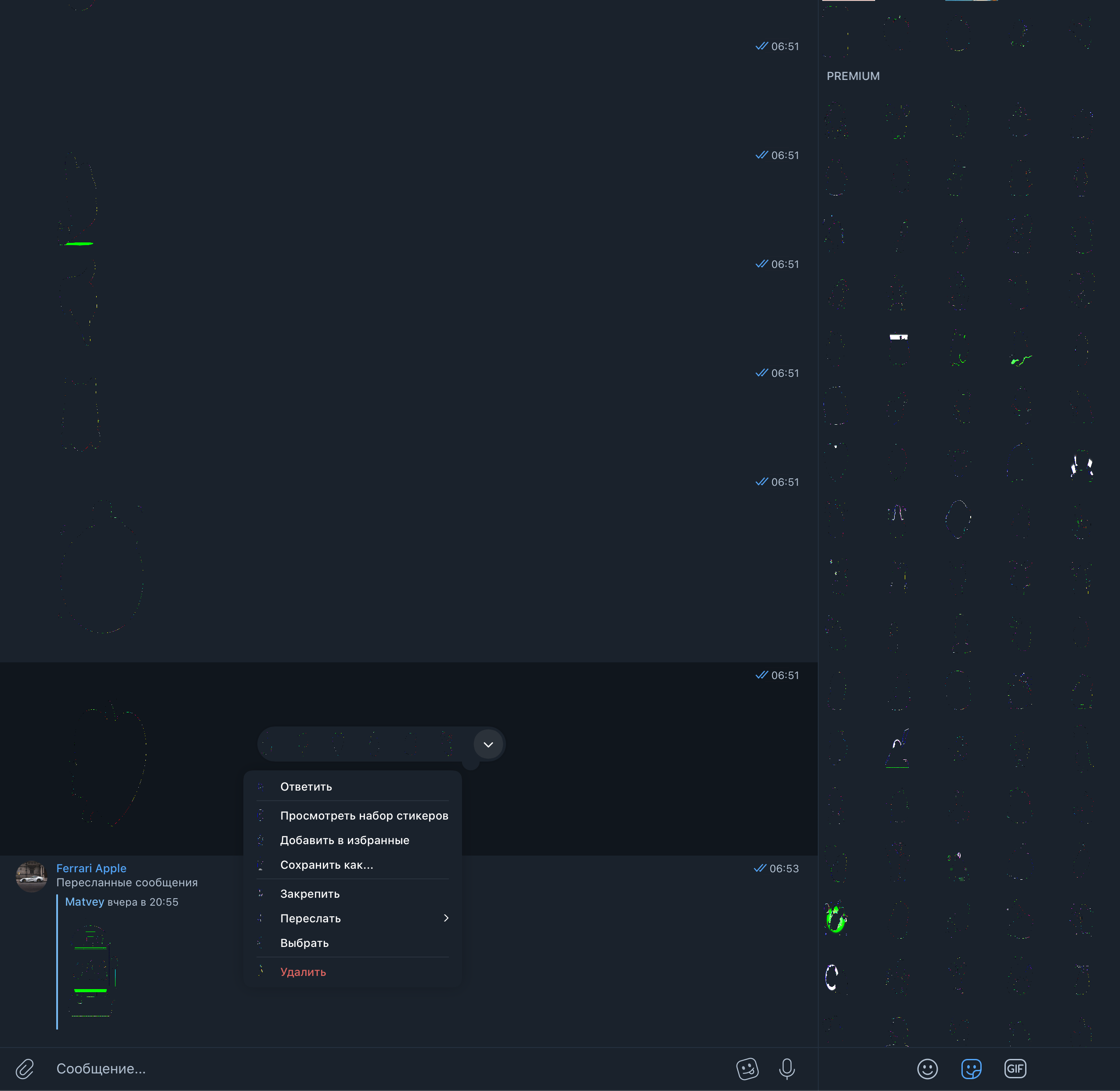Pin message with Закрепить
The height and width of the screenshot is (1091, 1120).
coord(309,894)
